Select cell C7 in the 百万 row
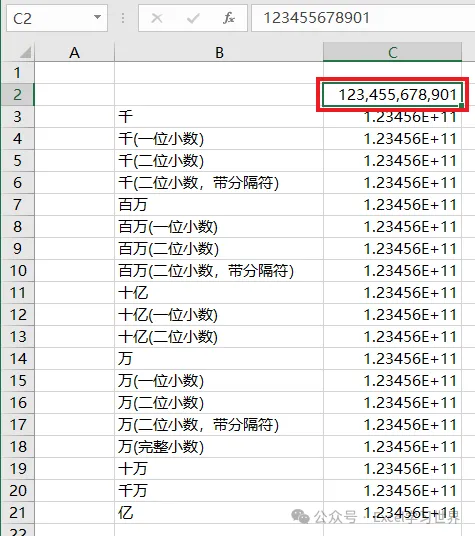This screenshot has width=475, height=536. click(392, 205)
